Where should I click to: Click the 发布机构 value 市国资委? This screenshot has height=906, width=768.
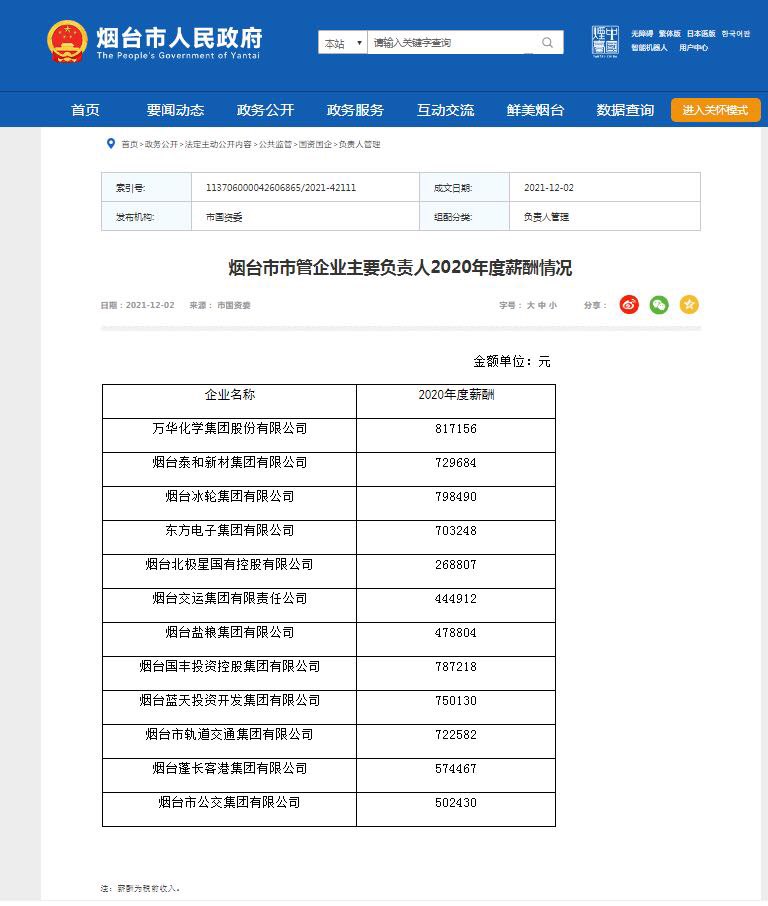224,217
